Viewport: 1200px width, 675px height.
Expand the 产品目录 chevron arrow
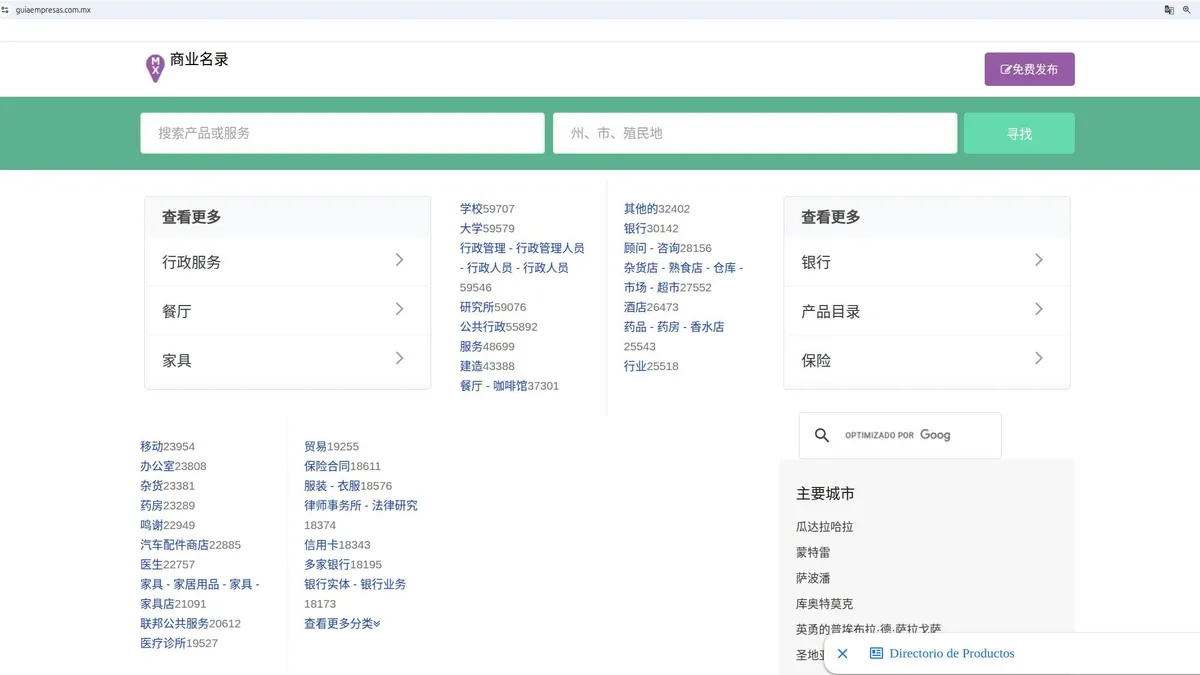(1038, 309)
